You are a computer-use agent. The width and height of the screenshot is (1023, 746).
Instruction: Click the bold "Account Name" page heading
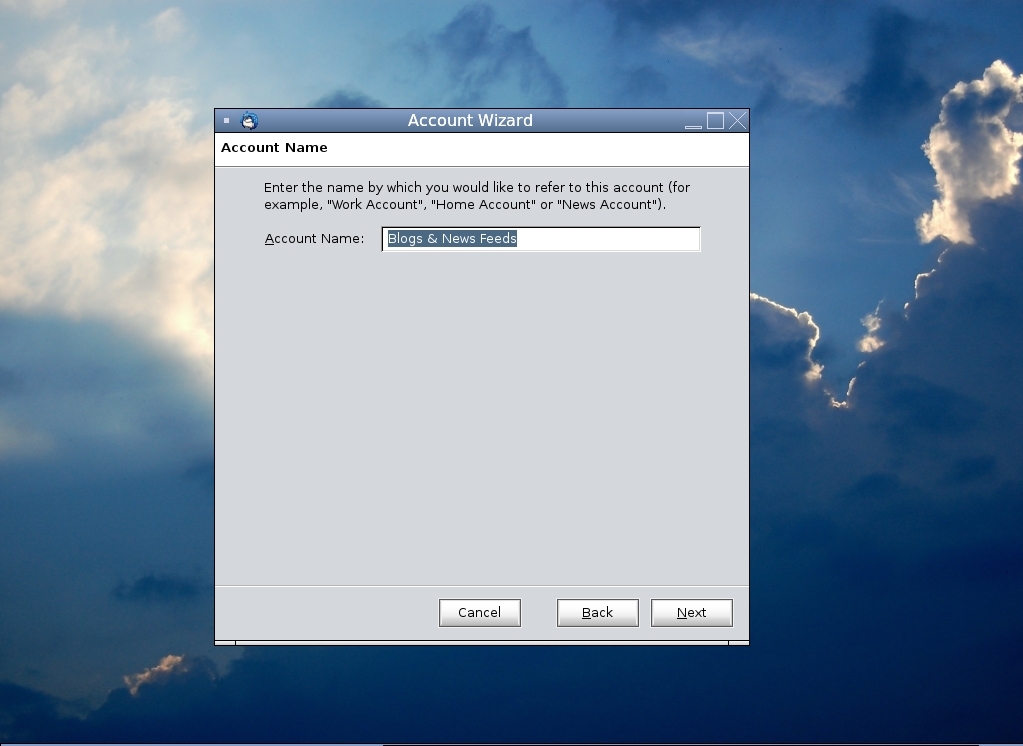point(274,148)
